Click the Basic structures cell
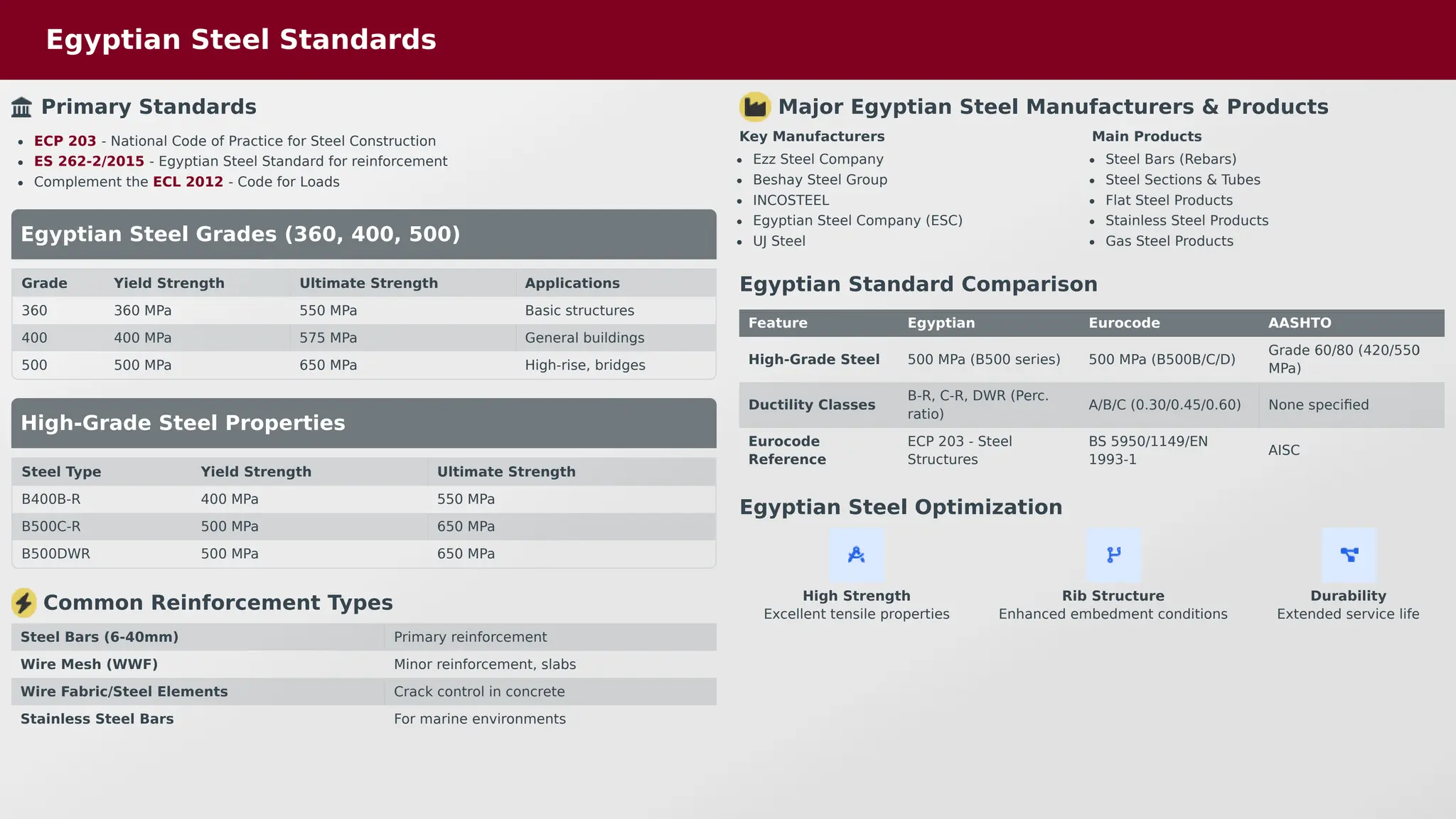This screenshot has height=819, width=1456. click(579, 311)
